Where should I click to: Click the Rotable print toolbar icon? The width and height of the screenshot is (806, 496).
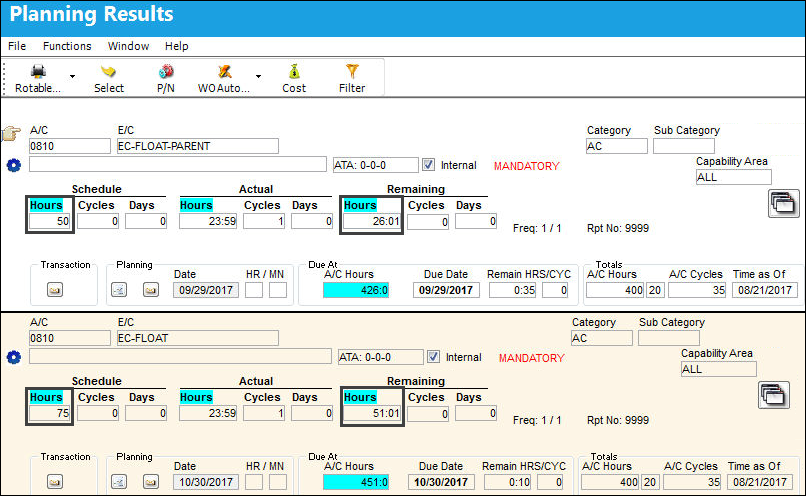click(x=38, y=71)
